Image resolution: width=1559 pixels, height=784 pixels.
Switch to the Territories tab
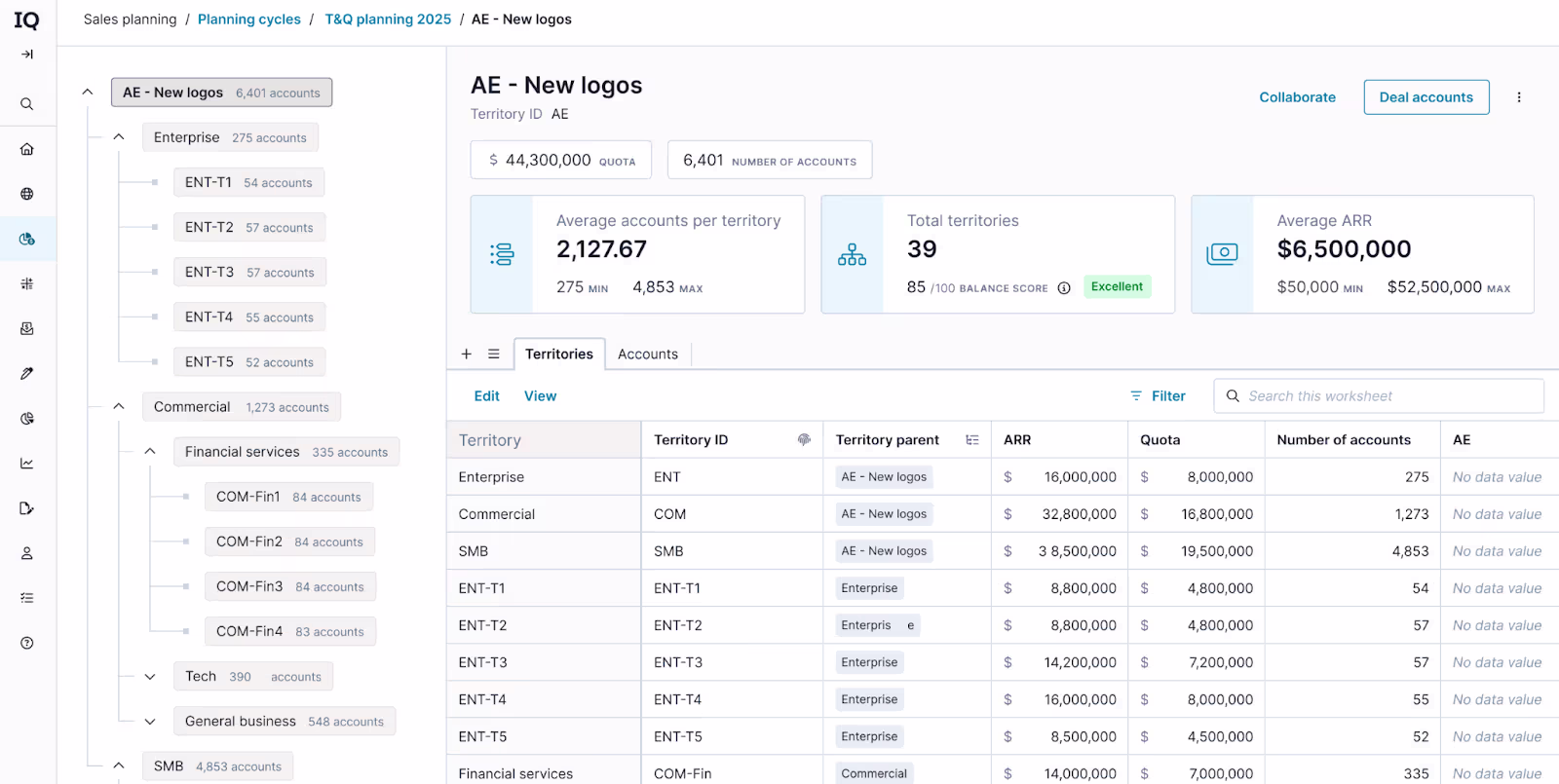[559, 355]
